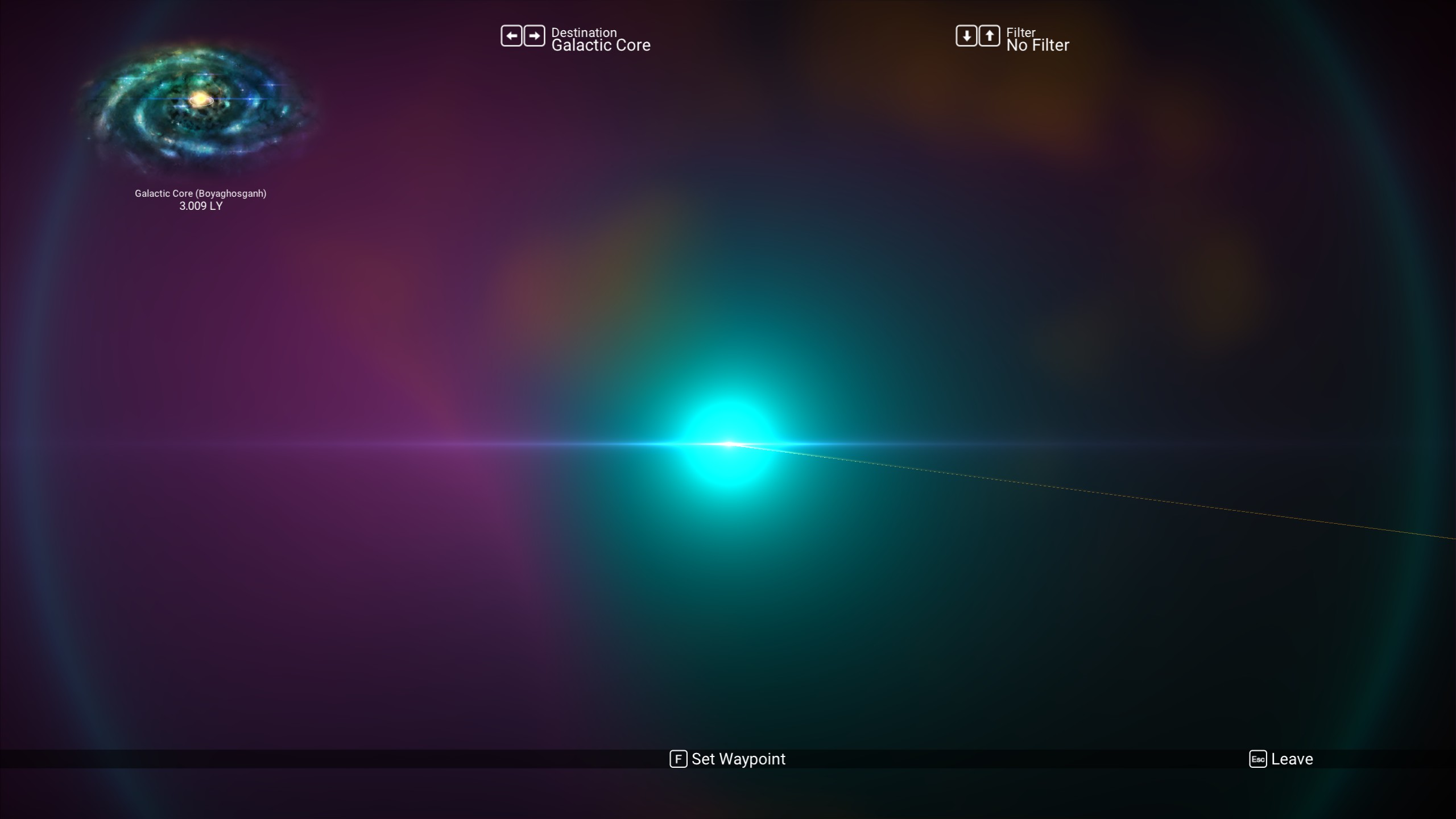Click the Esc key icon for Leave
The height and width of the screenshot is (819, 1456).
(1258, 759)
